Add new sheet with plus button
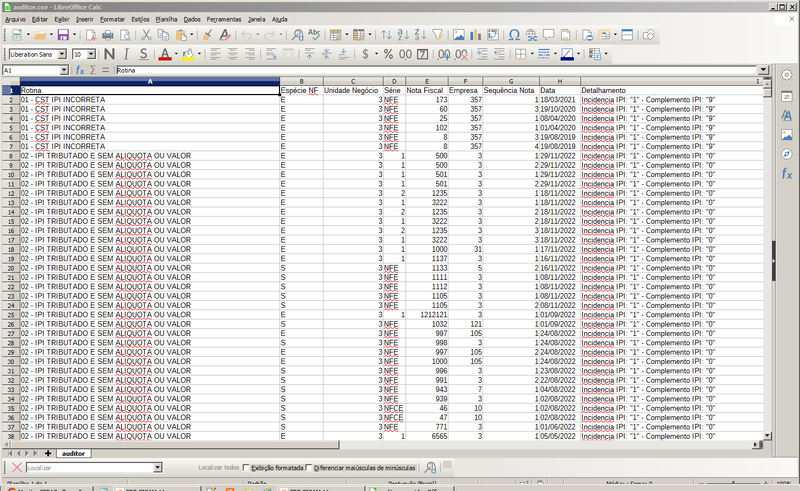Viewport: 800px width, 491px height. [48, 453]
